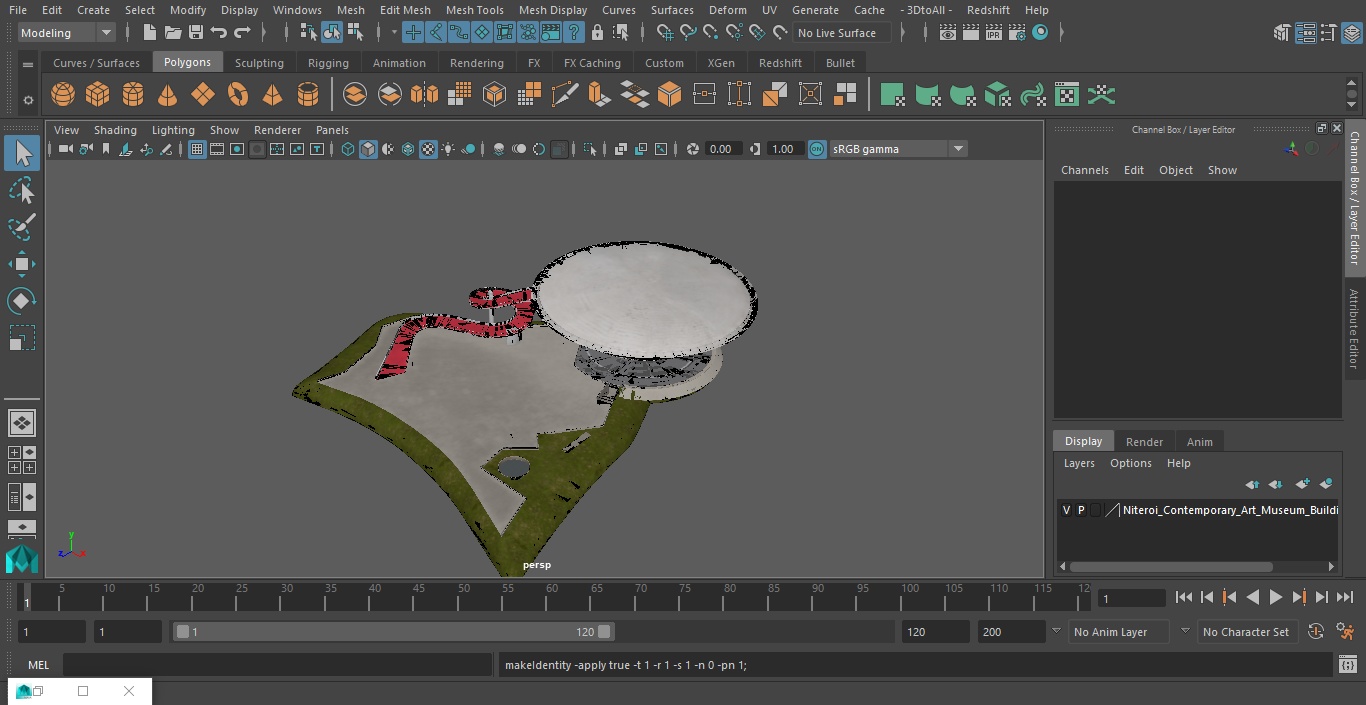Toggle layer visibility V box

click(1066, 510)
